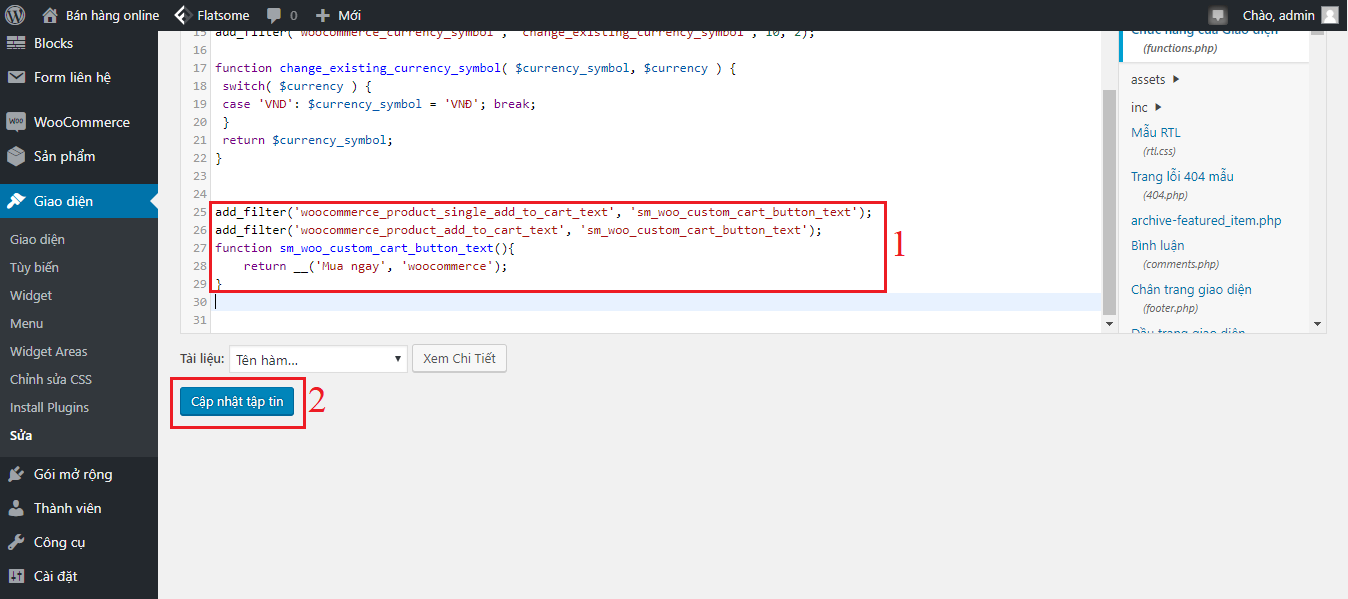Click the Xem Chi Tiết button
1348x599 pixels.
pos(459,358)
